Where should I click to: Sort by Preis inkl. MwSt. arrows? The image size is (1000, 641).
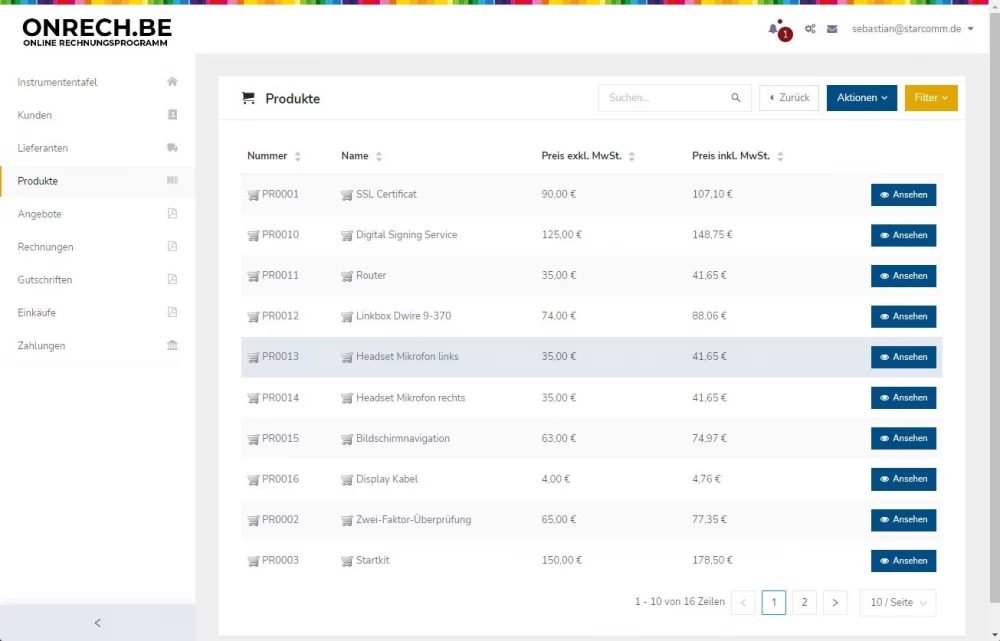pyautogui.click(x=780, y=157)
